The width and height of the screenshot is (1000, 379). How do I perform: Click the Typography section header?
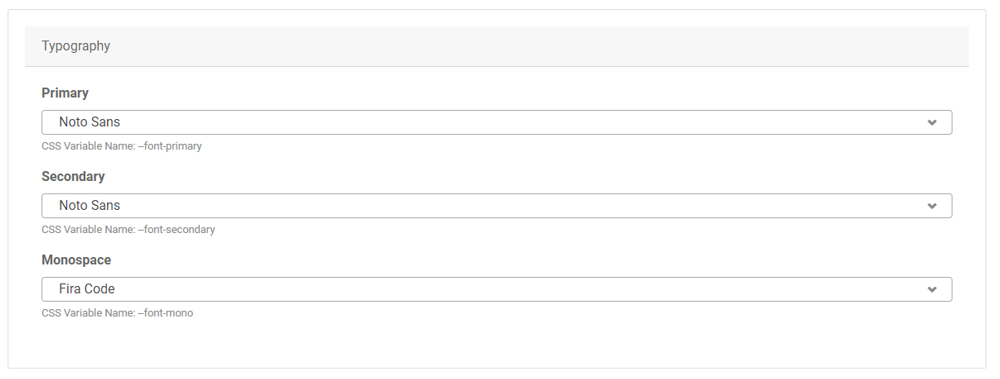click(x=76, y=46)
